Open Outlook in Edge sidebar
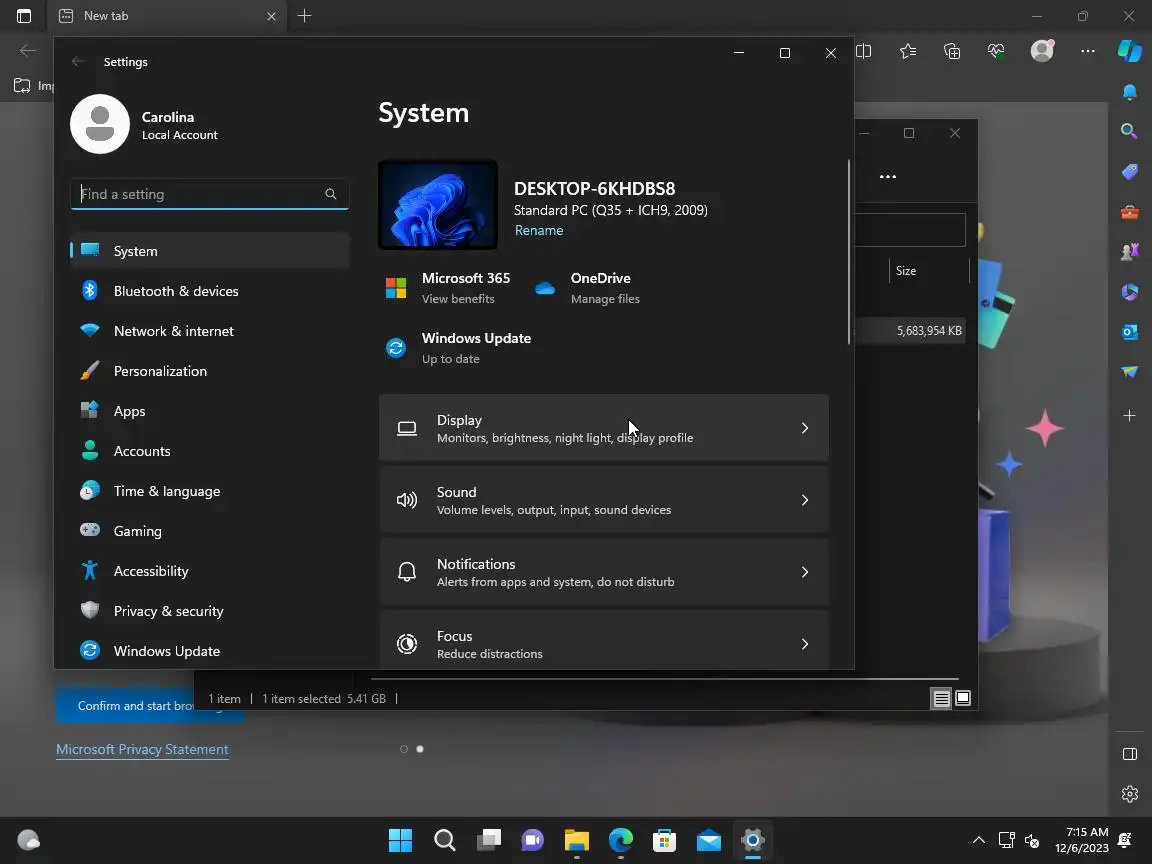This screenshot has height=864, width=1152. coord(1130,332)
